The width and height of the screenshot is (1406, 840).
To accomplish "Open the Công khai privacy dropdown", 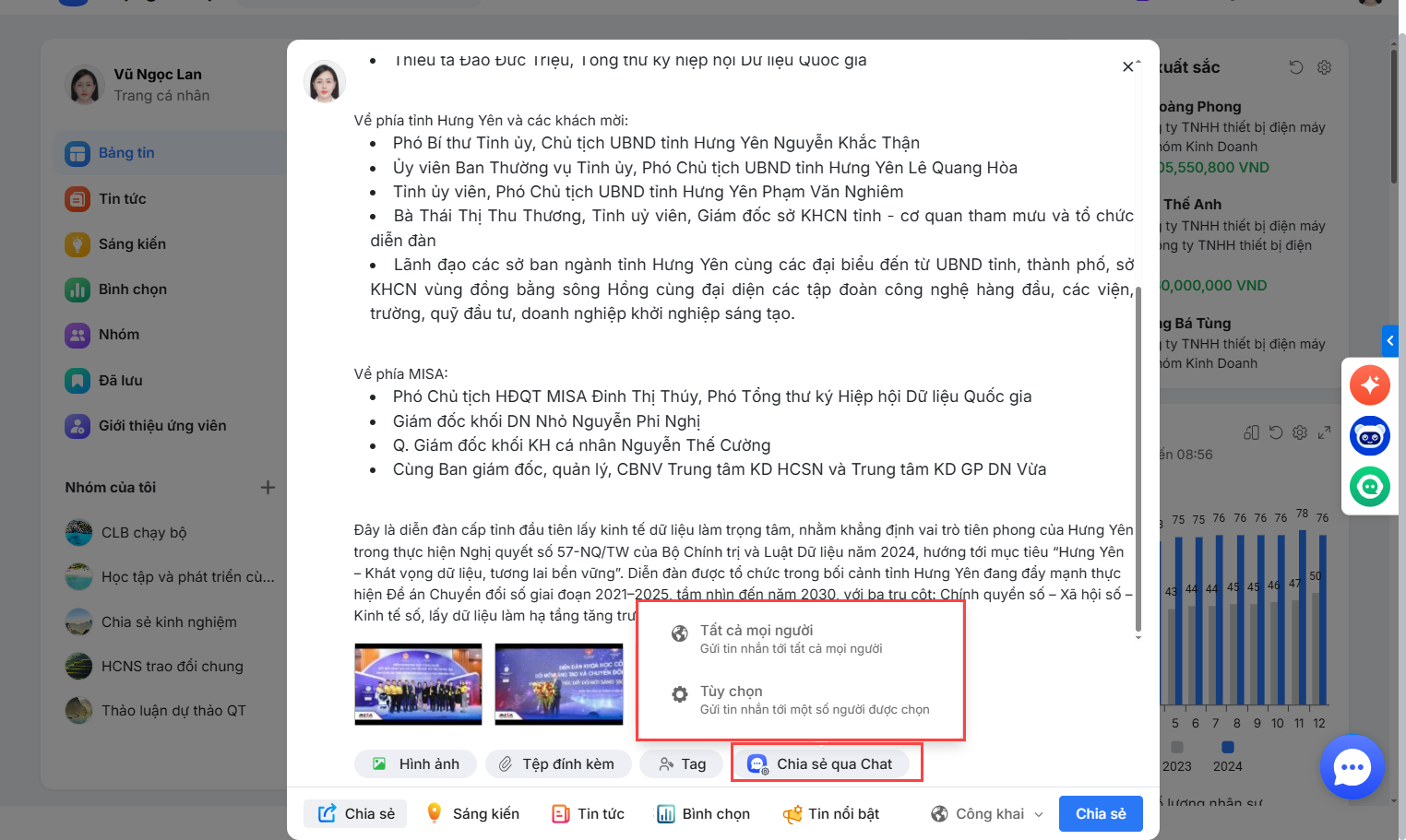I will 987,813.
